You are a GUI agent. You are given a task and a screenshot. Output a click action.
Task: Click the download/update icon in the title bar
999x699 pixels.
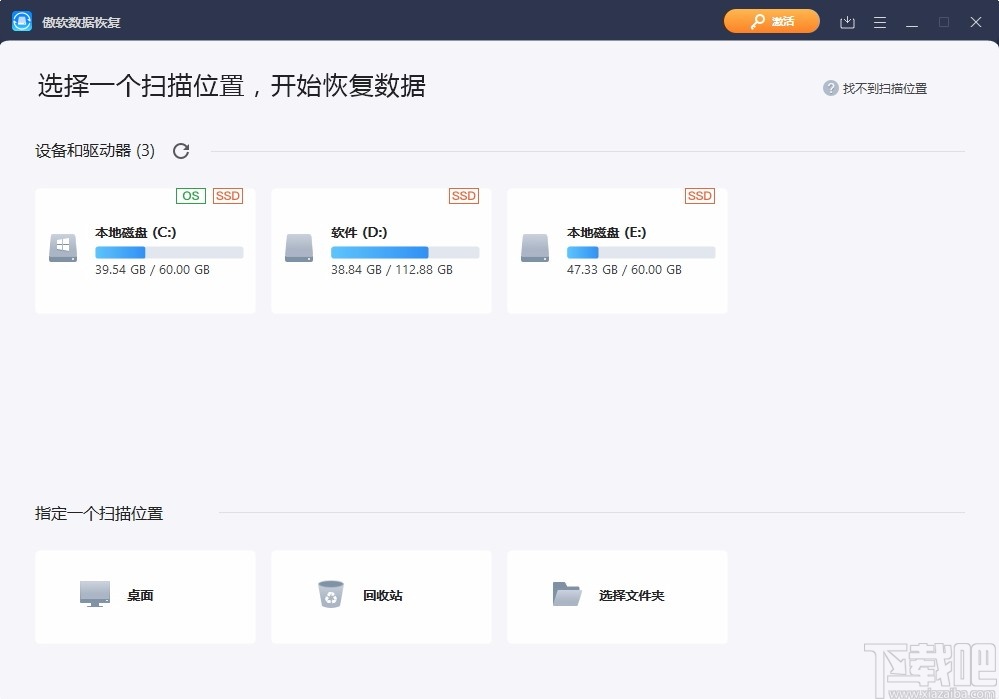point(846,21)
